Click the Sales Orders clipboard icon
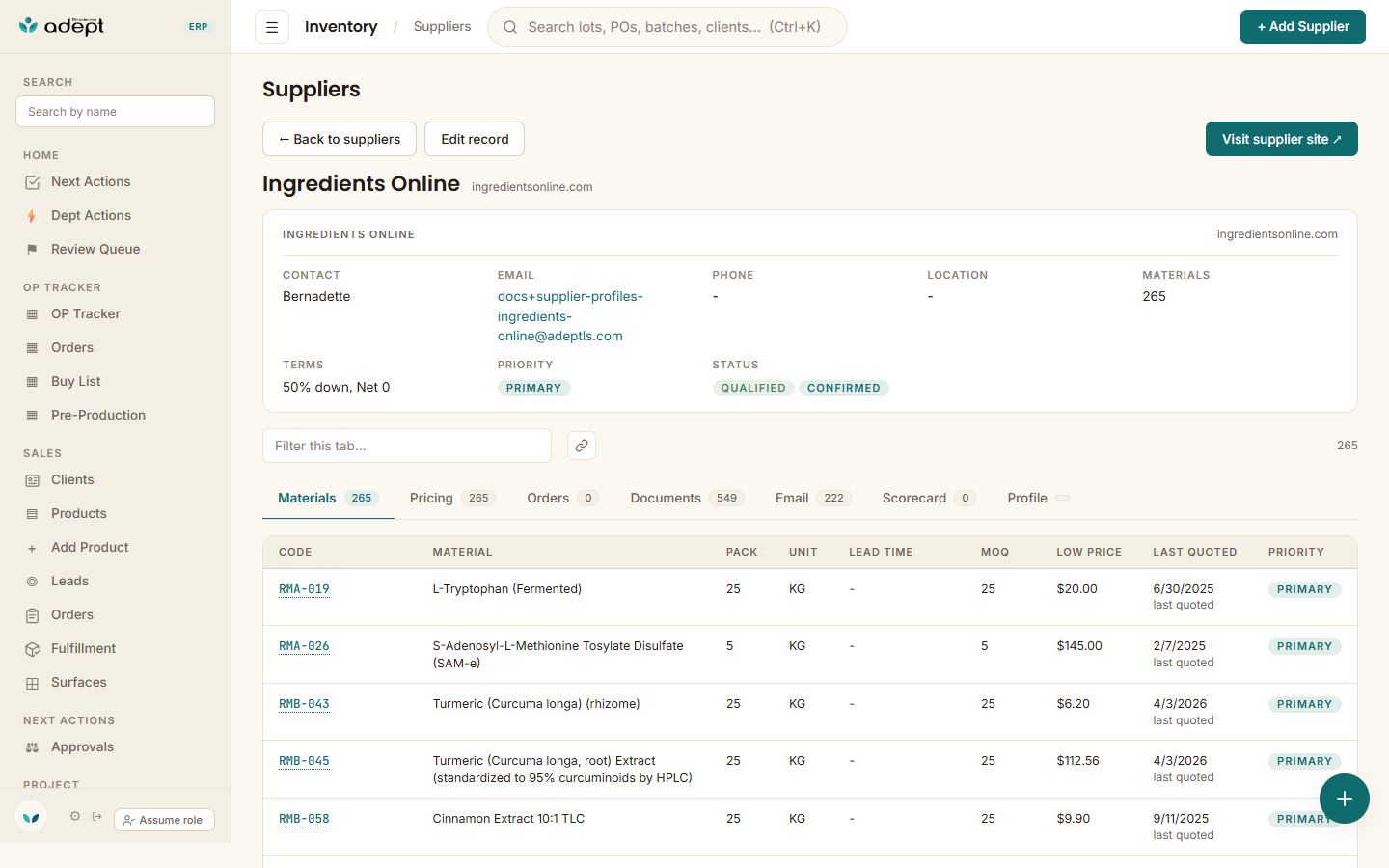This screenshot has height=868, width=1389. click(32, 615)
